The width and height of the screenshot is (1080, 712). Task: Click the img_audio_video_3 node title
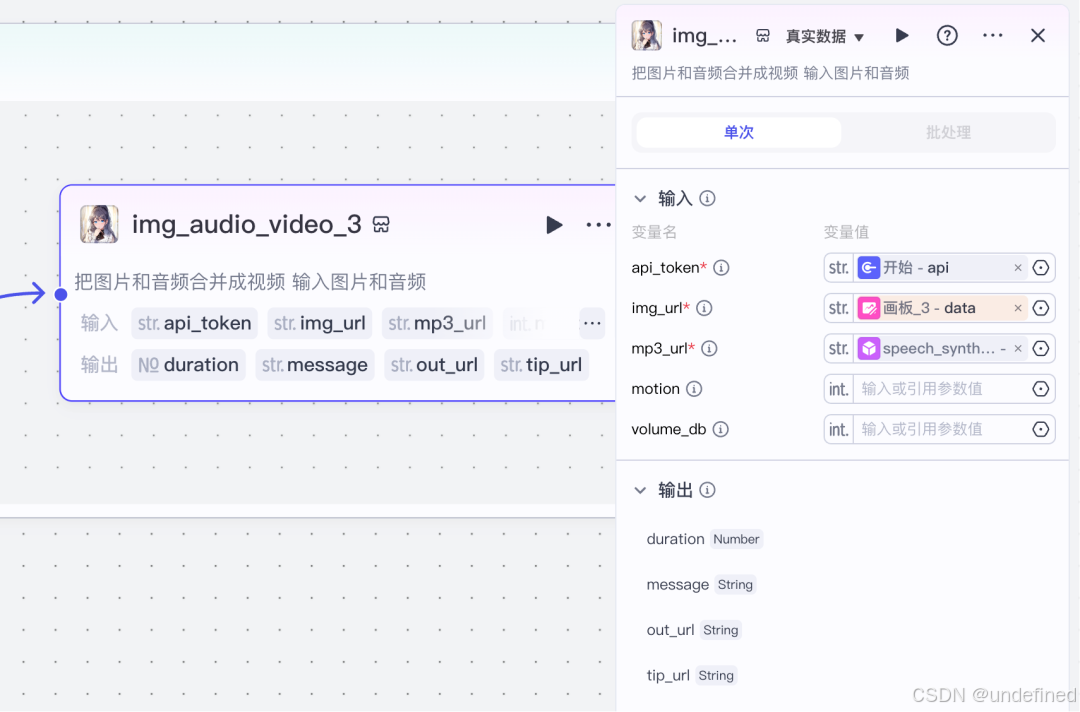pos(247,224)
